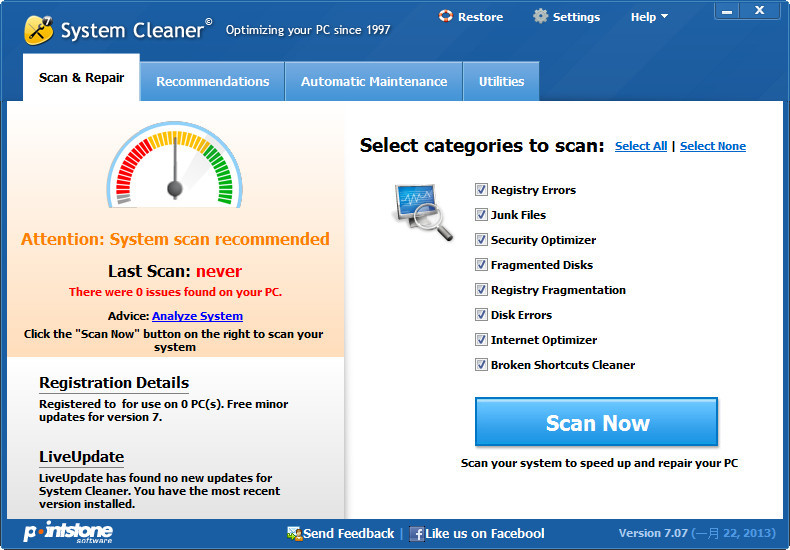
Task: Click the Send Feedback link
Action: [x=349, y=533]
